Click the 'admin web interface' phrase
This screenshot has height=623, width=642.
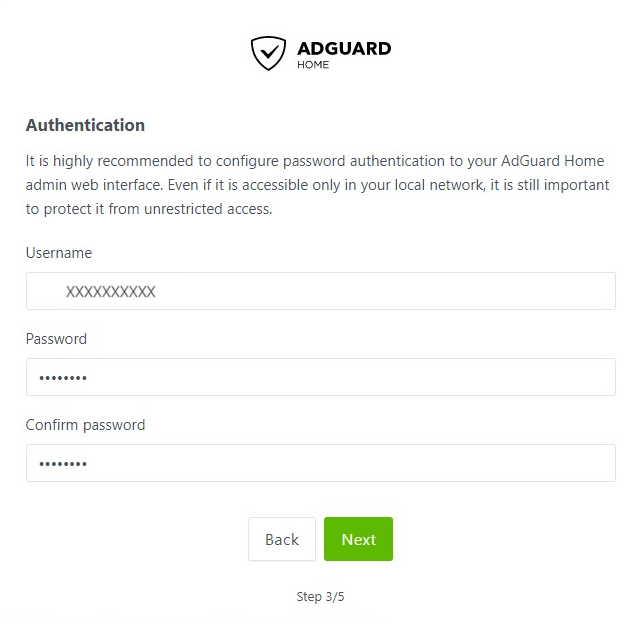coord(94,185)
